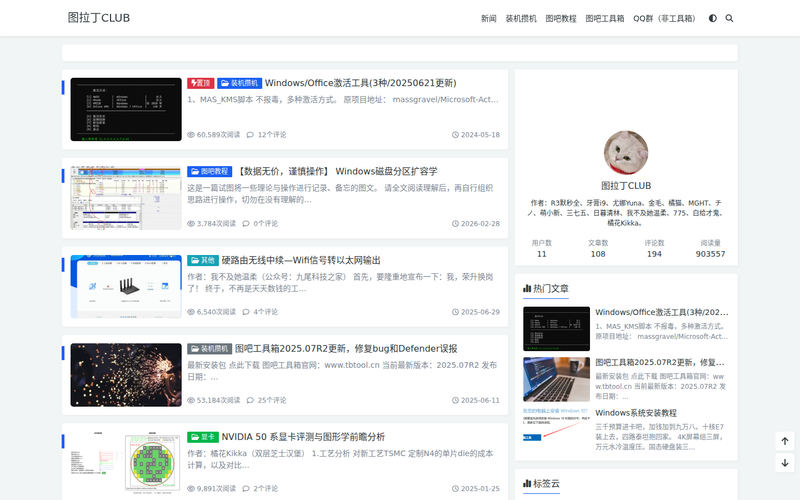Image resolution: width=800 pixels, height=500 pixels.
Task: Click the 12个评论 comment count
Action: tap(266, 135)
